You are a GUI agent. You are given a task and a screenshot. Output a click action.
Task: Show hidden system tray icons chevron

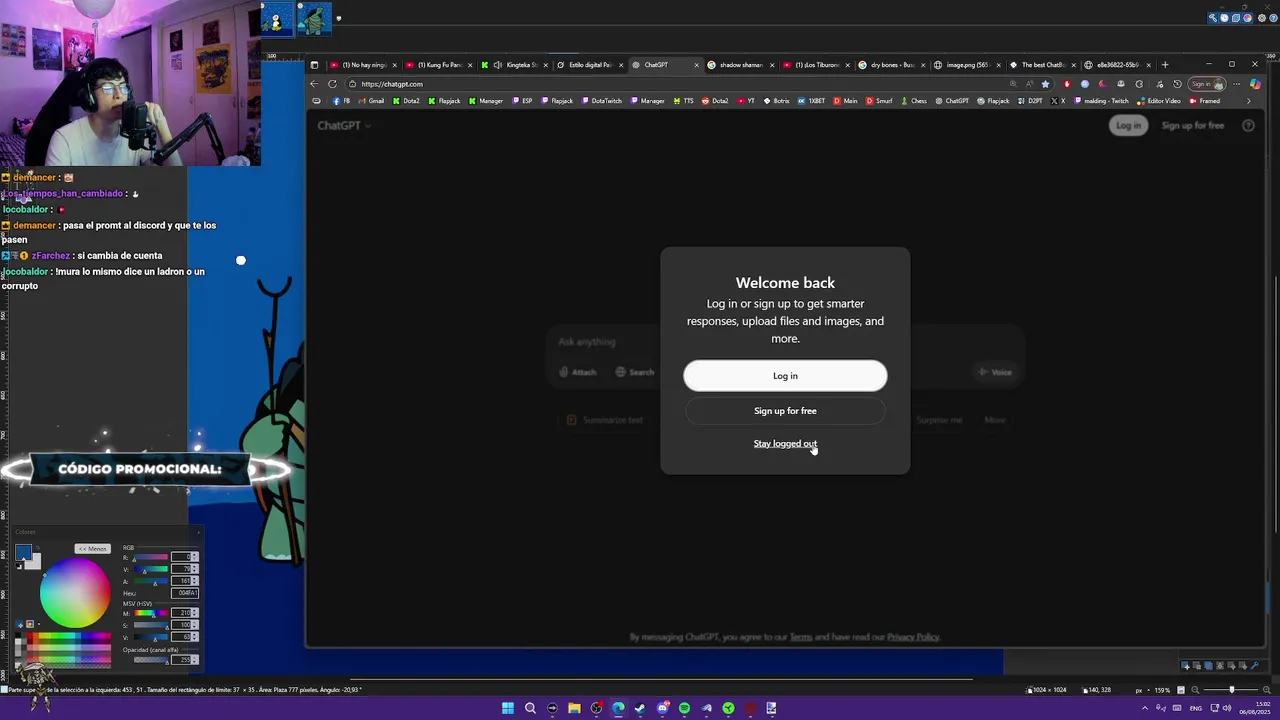[x=1145, y=708]
